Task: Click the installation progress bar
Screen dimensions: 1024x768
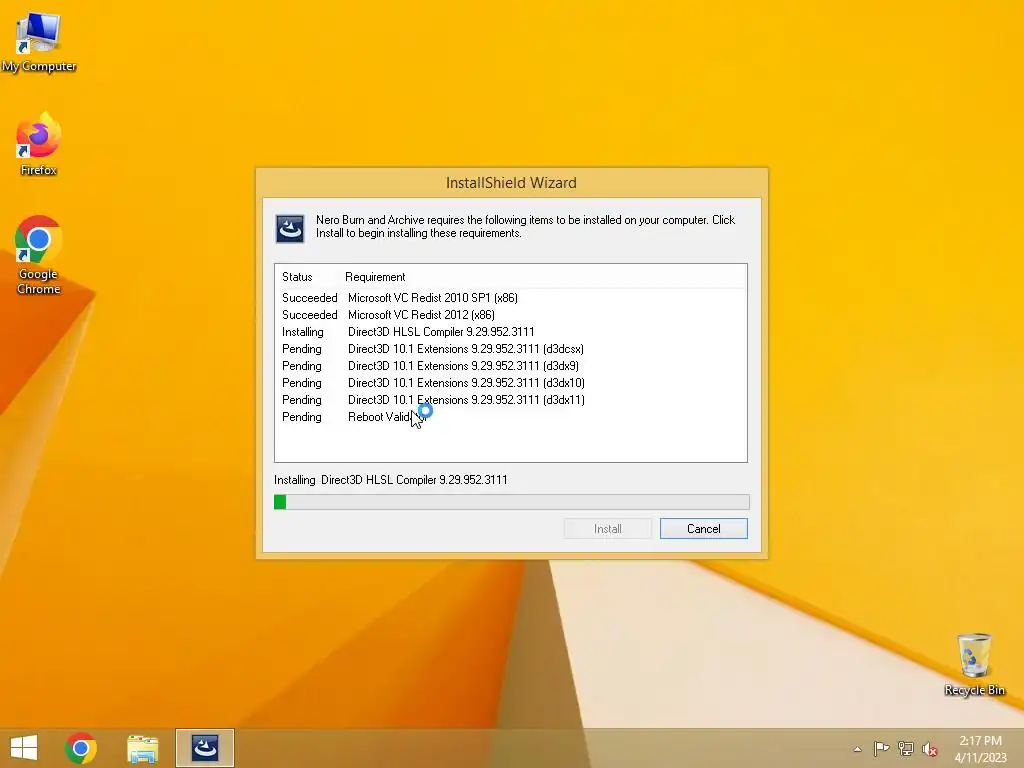Action: [x=511, y=502]
